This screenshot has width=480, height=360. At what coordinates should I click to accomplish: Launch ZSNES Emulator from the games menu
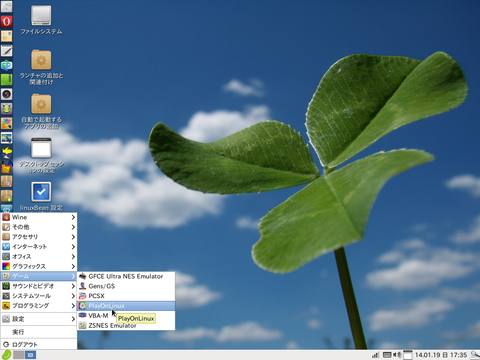point(126,325)
